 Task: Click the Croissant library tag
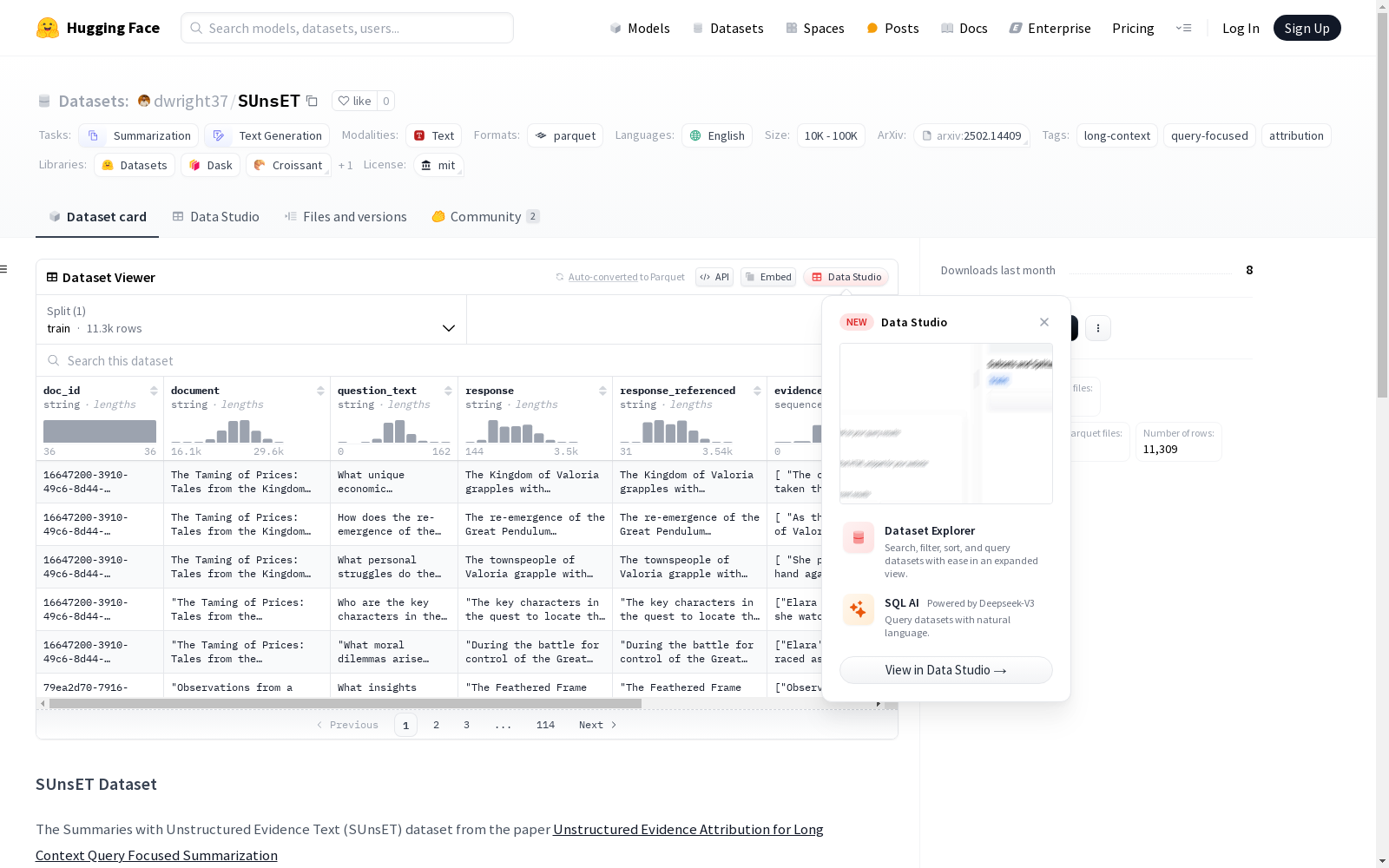[288, 165]
